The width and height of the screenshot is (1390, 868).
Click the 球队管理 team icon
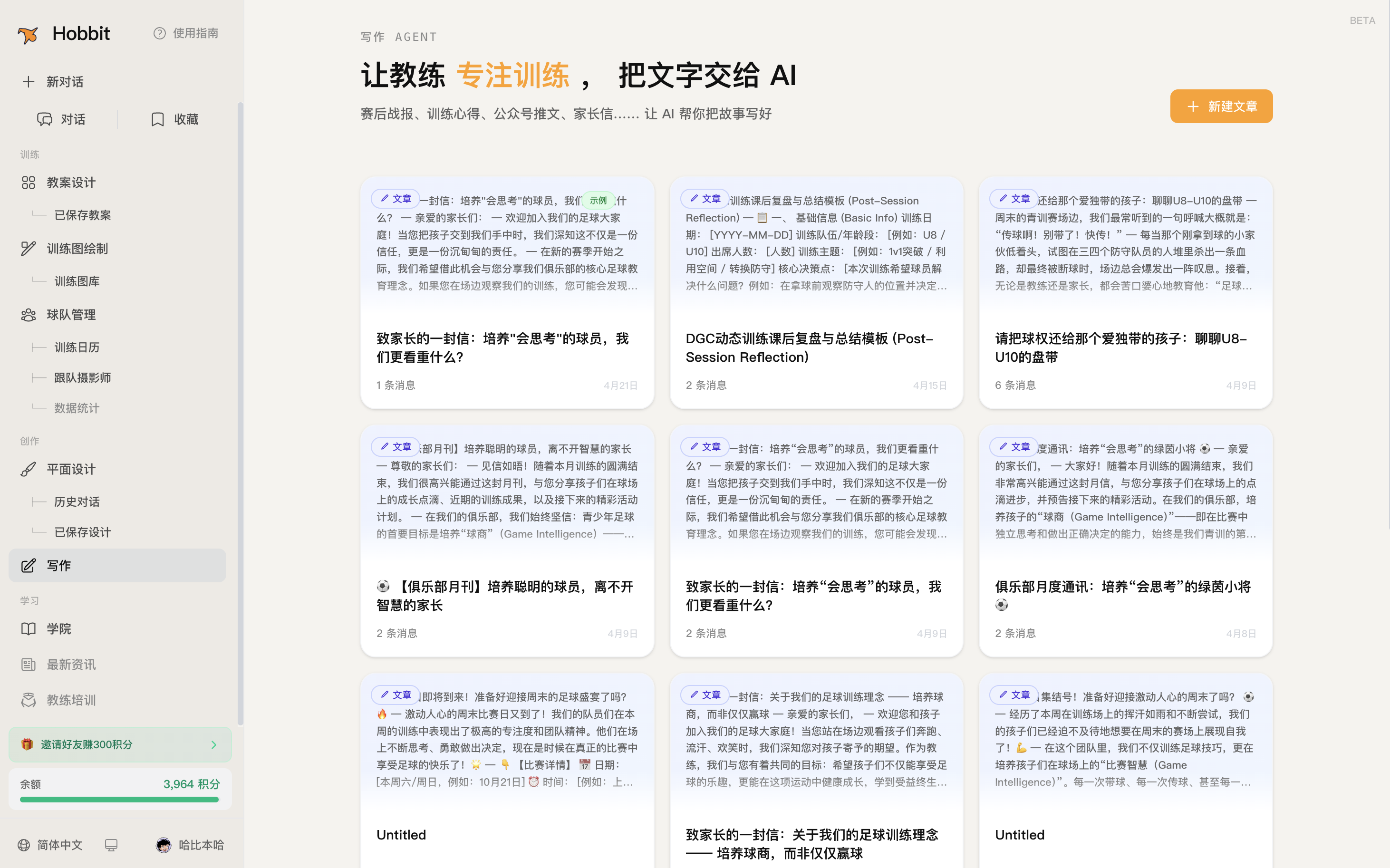[28, 314]
